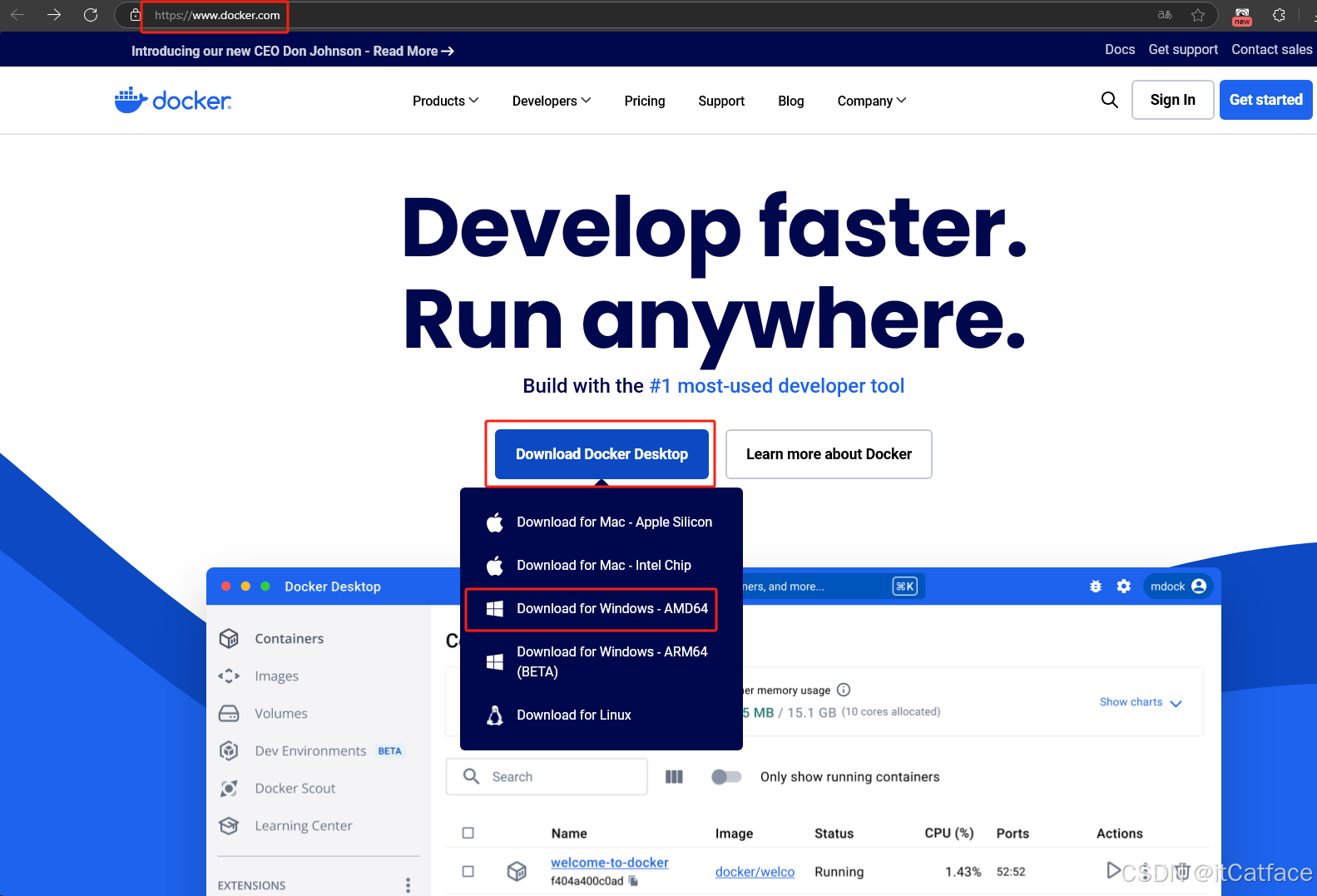
Task: Click the Windows icon beside Windows - ARM64
Action: click(495, 661)
